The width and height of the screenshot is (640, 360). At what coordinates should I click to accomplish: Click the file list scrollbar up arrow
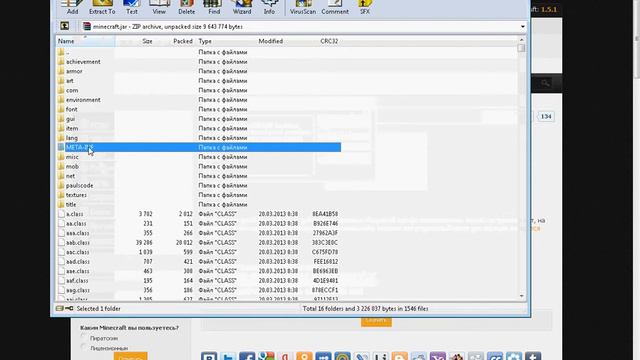(x=521, y=40)
